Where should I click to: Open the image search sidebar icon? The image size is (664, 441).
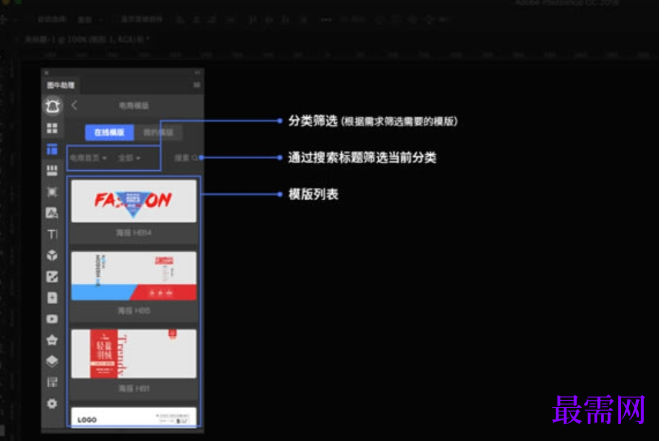[52, 213]
